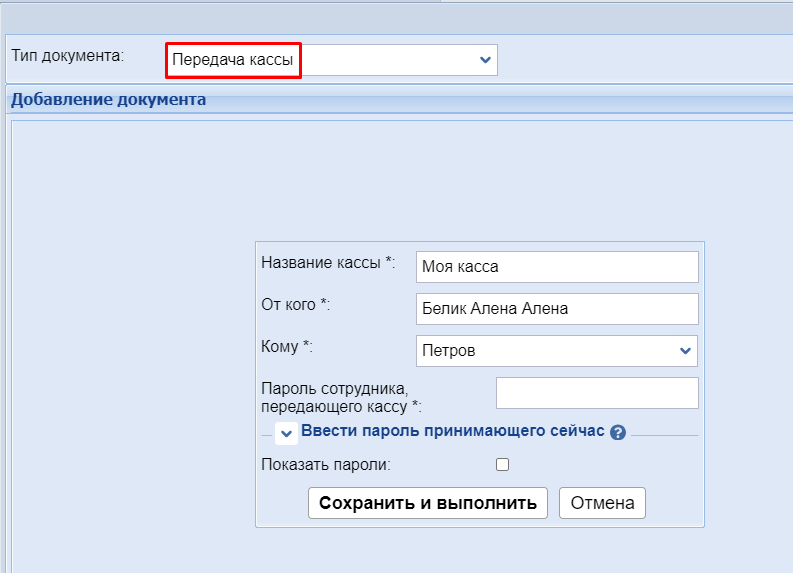This screenshot has width=793, height=573.
Task: Click the Пароль сотрудника, передающего кассу label
Action: click(x=340, y=397)
